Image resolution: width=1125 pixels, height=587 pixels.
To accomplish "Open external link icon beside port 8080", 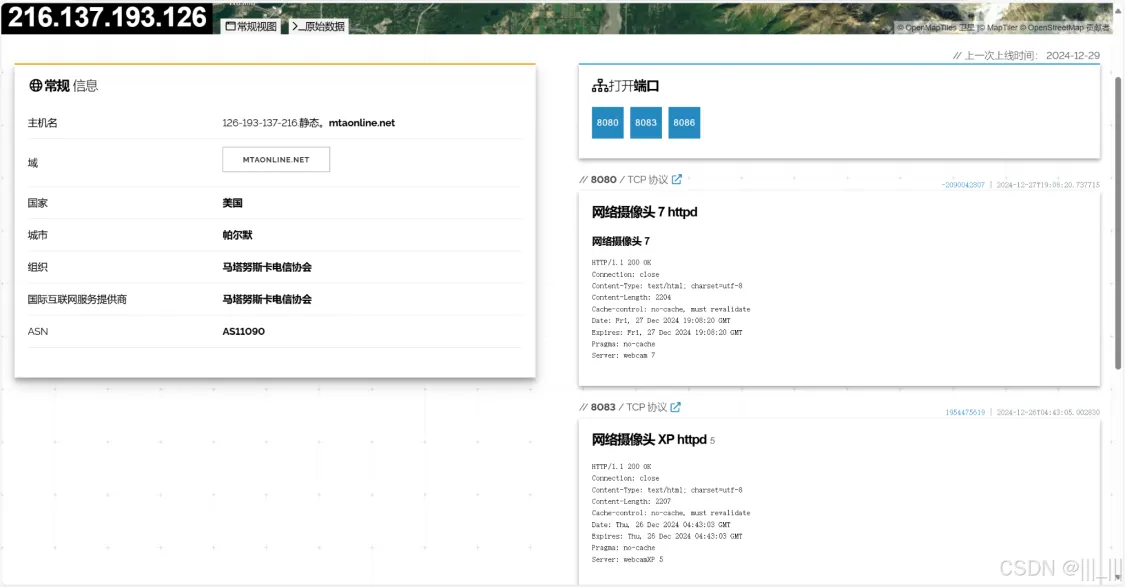I will pos(677,180).
